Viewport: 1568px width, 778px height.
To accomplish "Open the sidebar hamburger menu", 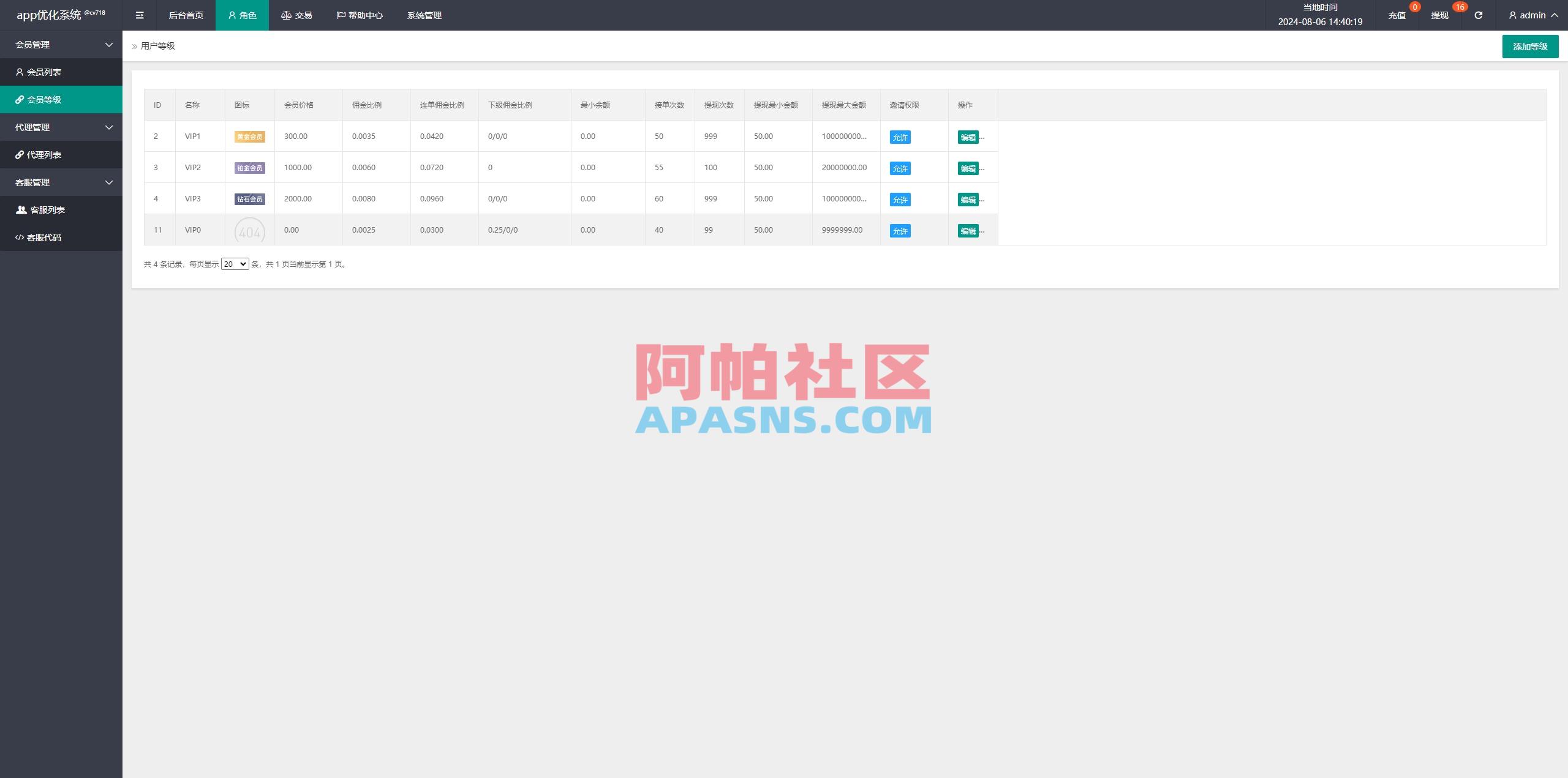I will pyautogui.click(x=140, y=15).
